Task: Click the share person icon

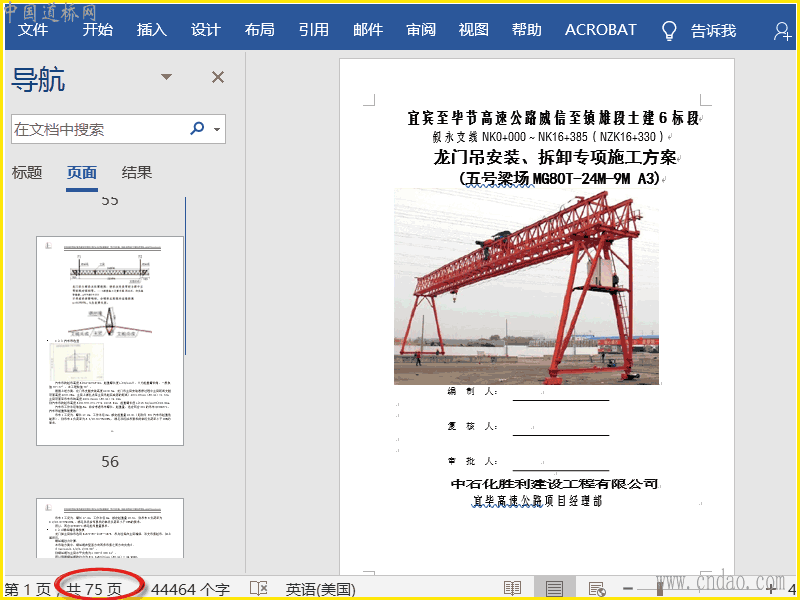Action: (x=782, y=31)
